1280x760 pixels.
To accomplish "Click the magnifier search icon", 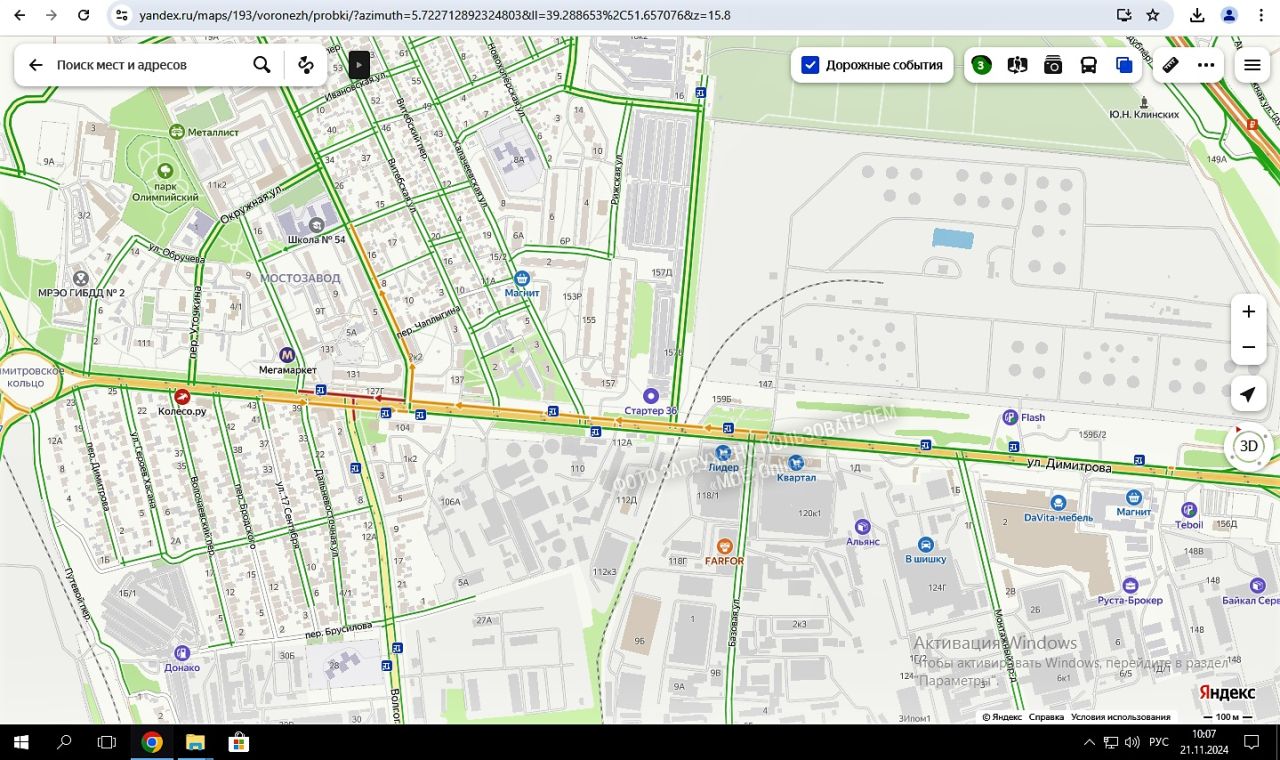I will tap(262, 65).
